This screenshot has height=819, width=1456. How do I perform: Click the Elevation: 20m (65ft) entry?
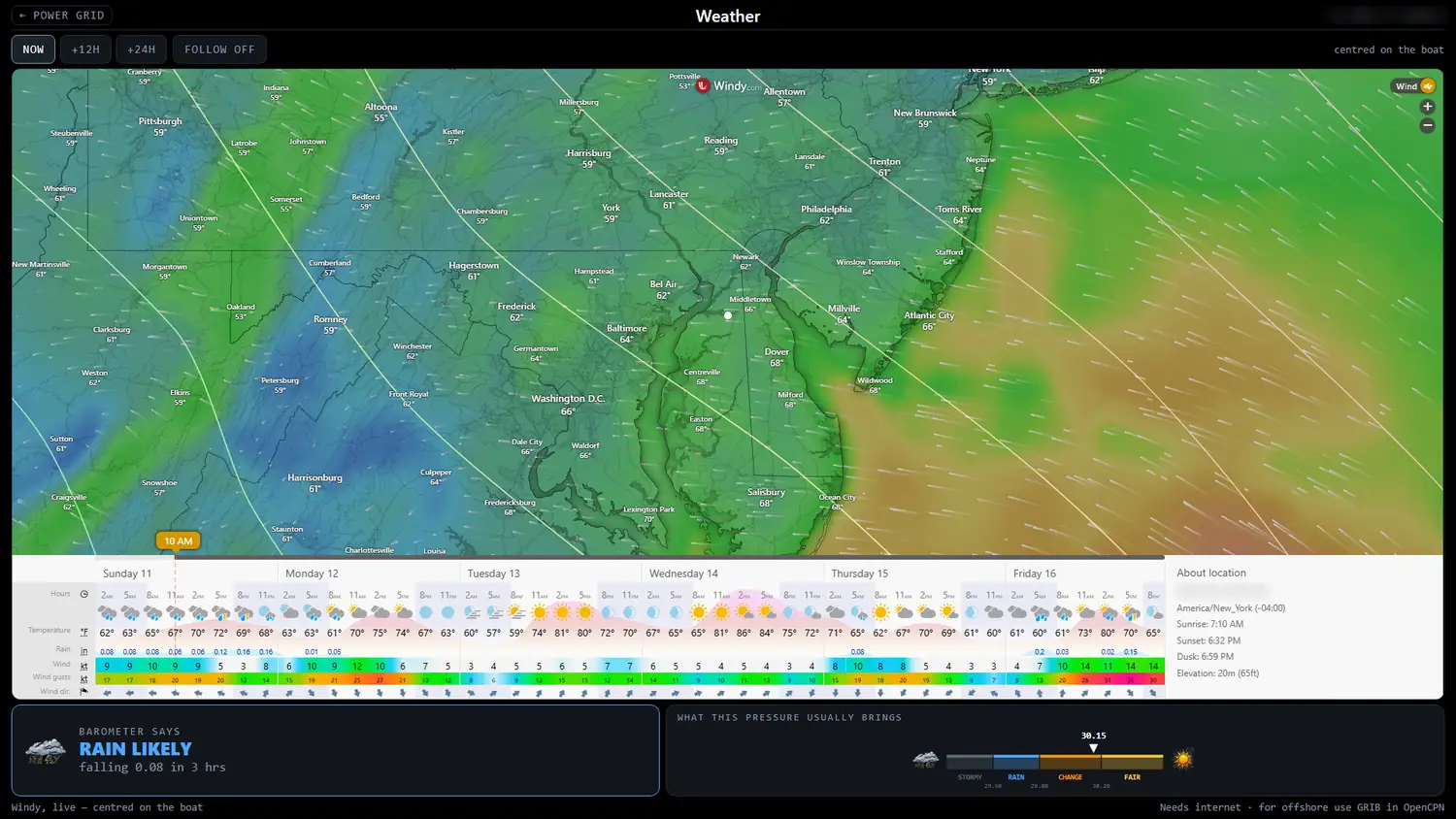click(x=1217, y=673)
